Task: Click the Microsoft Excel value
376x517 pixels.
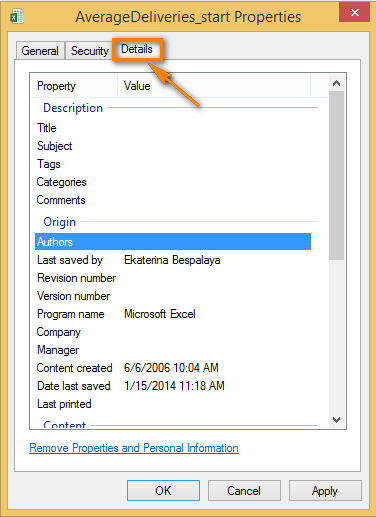Action: coord(160,314)
